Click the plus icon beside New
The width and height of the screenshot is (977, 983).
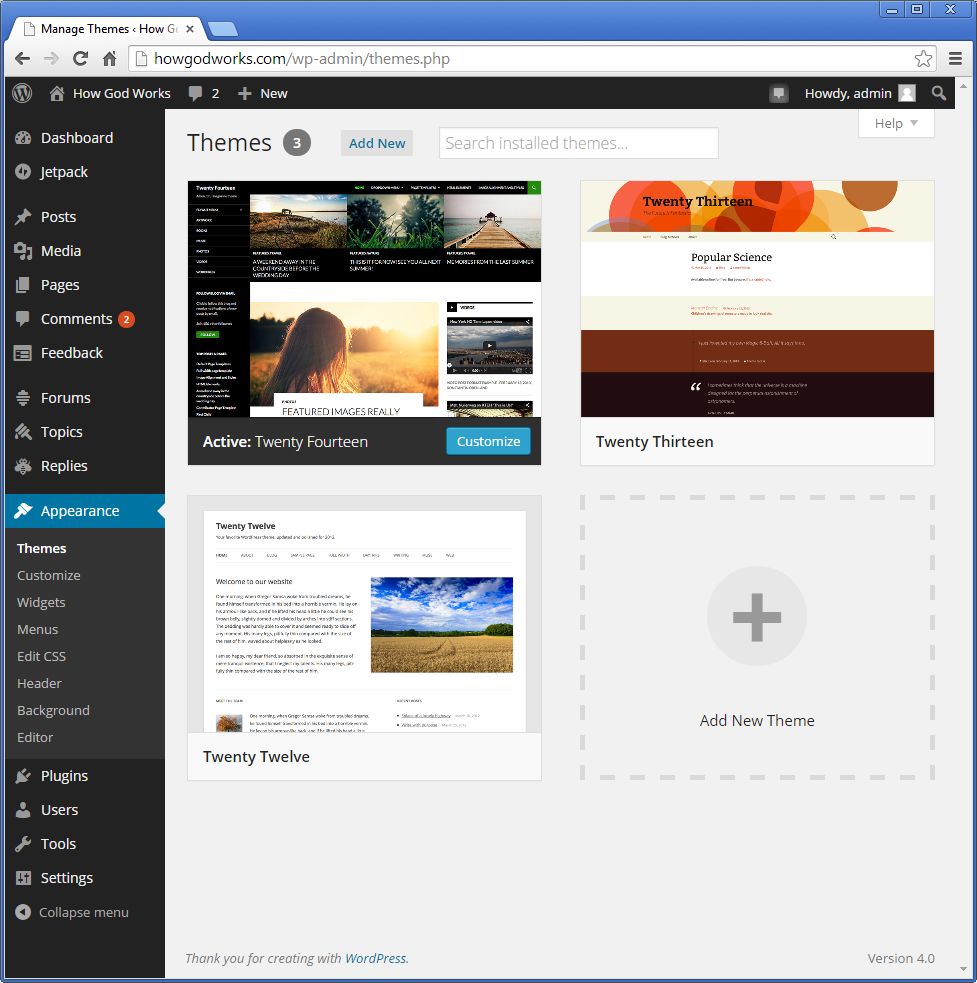coord(245,93)
